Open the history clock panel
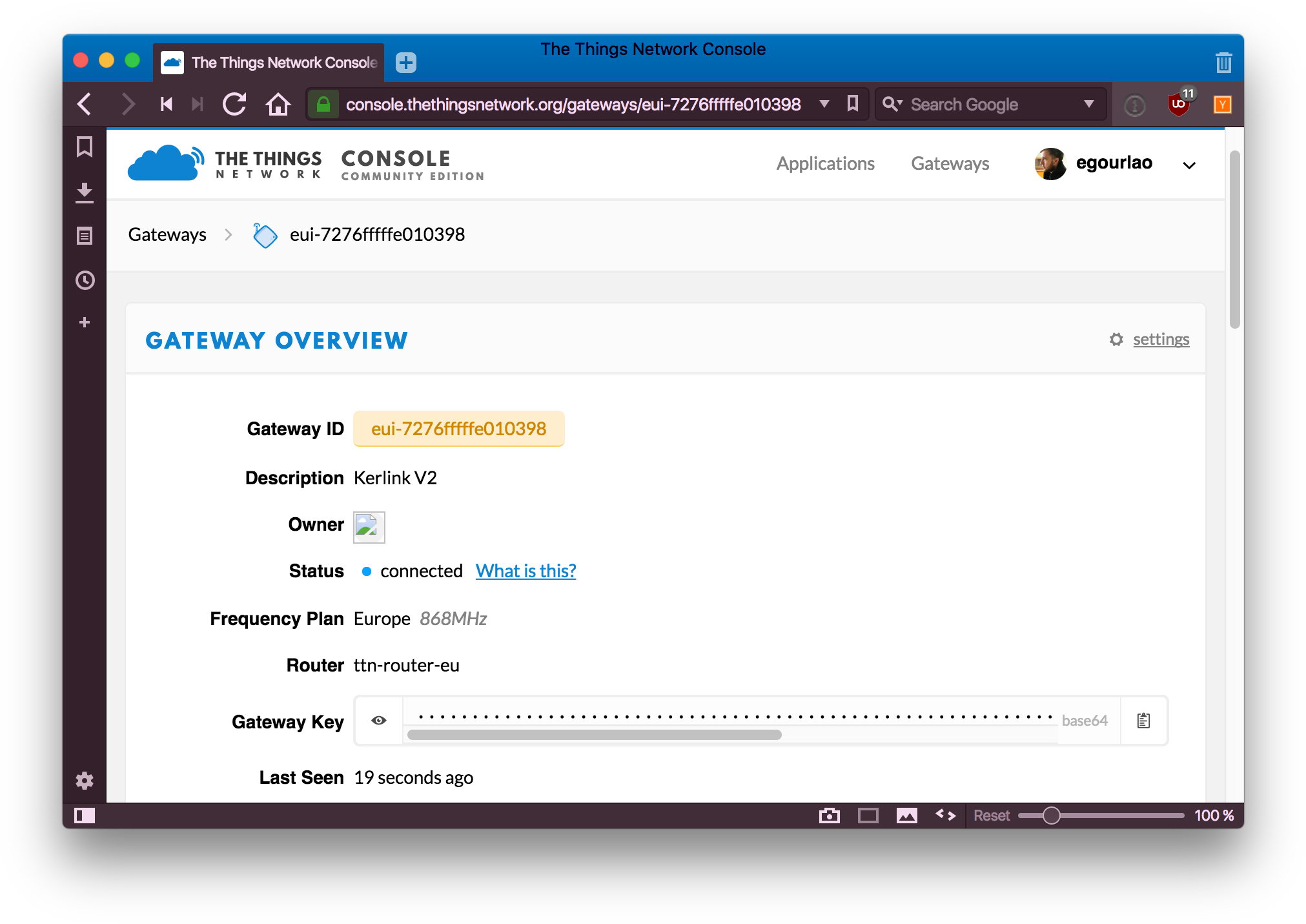Viewport: 1306px width, 924px height. [x=85, y=280]
